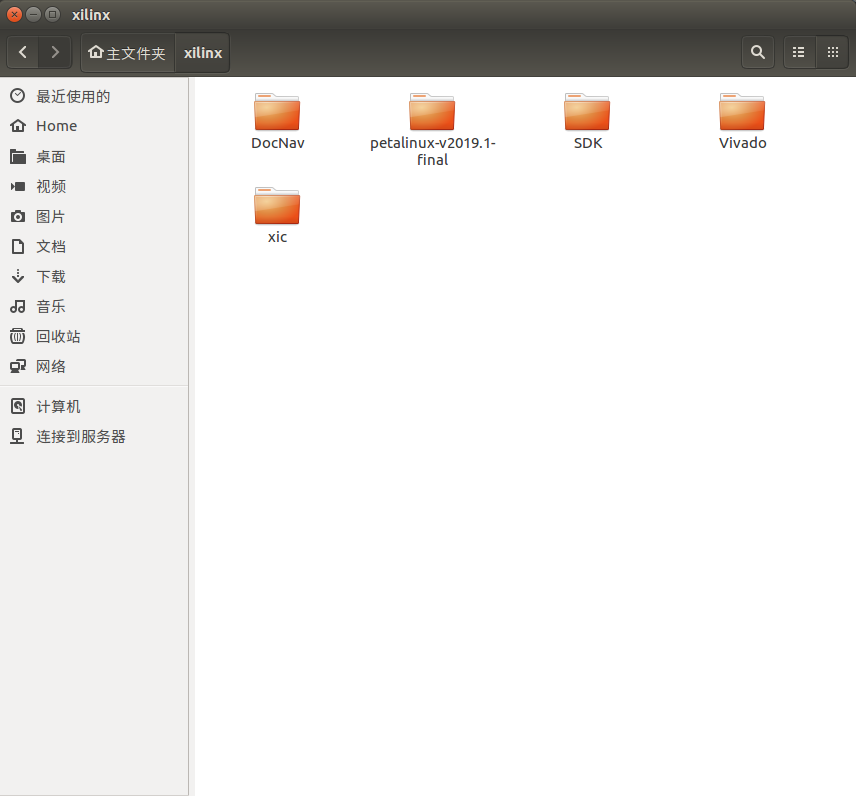Click the disk icon beside 计算机
Screen dimensions: 856x796
click(x=17, y=406)
